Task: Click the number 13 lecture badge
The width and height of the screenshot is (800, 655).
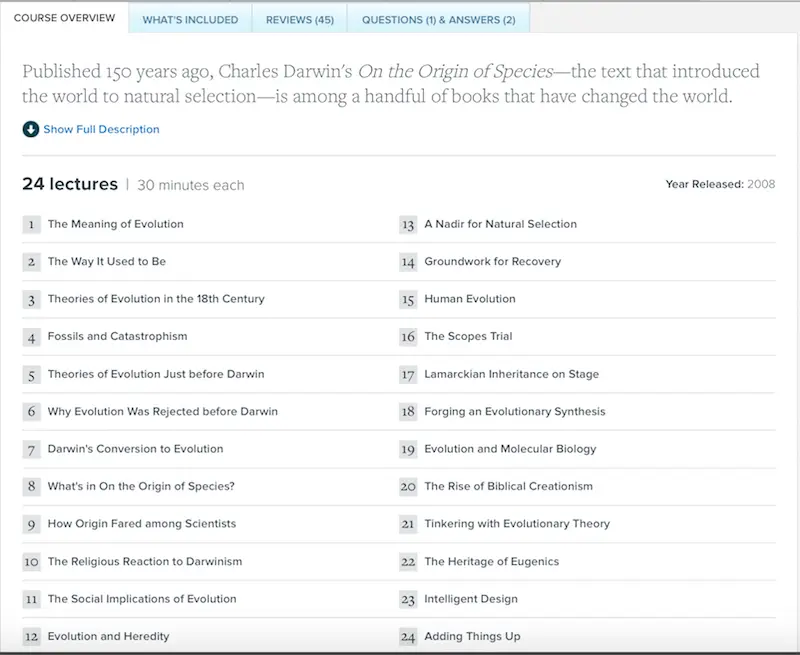Action: pos(408,224)
